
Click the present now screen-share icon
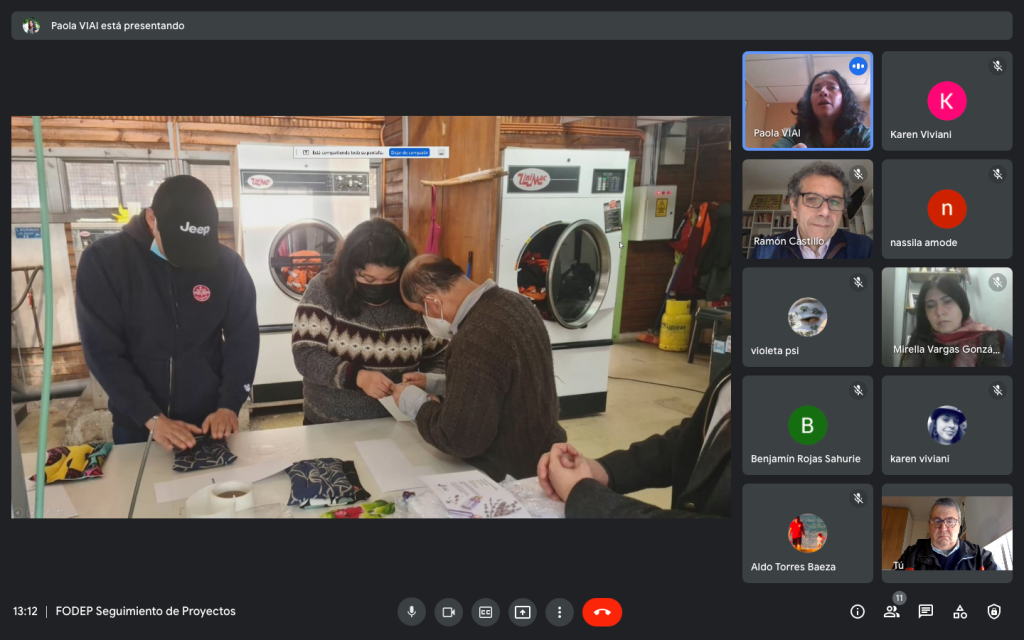tap(522, 612)
